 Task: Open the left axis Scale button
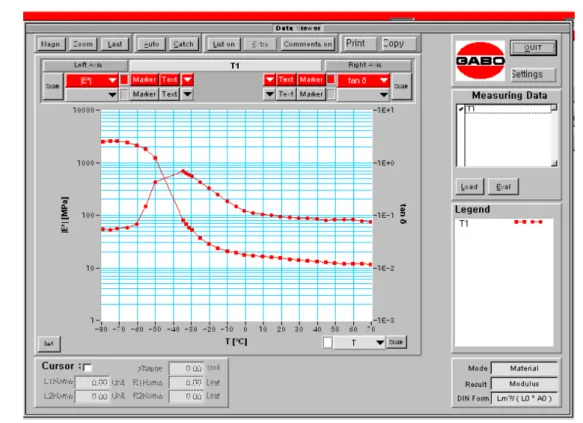52,86
